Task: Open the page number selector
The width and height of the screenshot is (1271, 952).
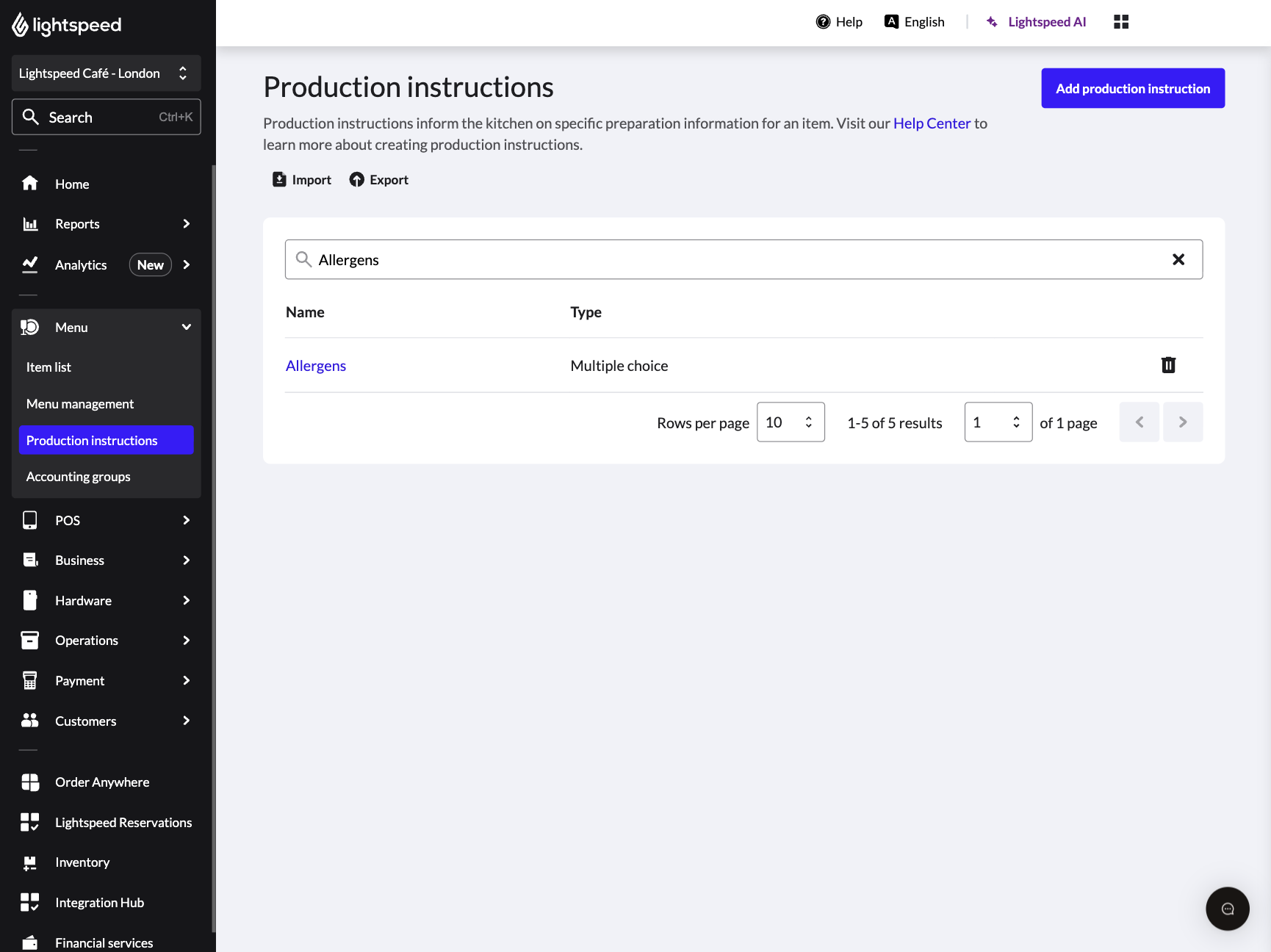Action: [998, 422]
